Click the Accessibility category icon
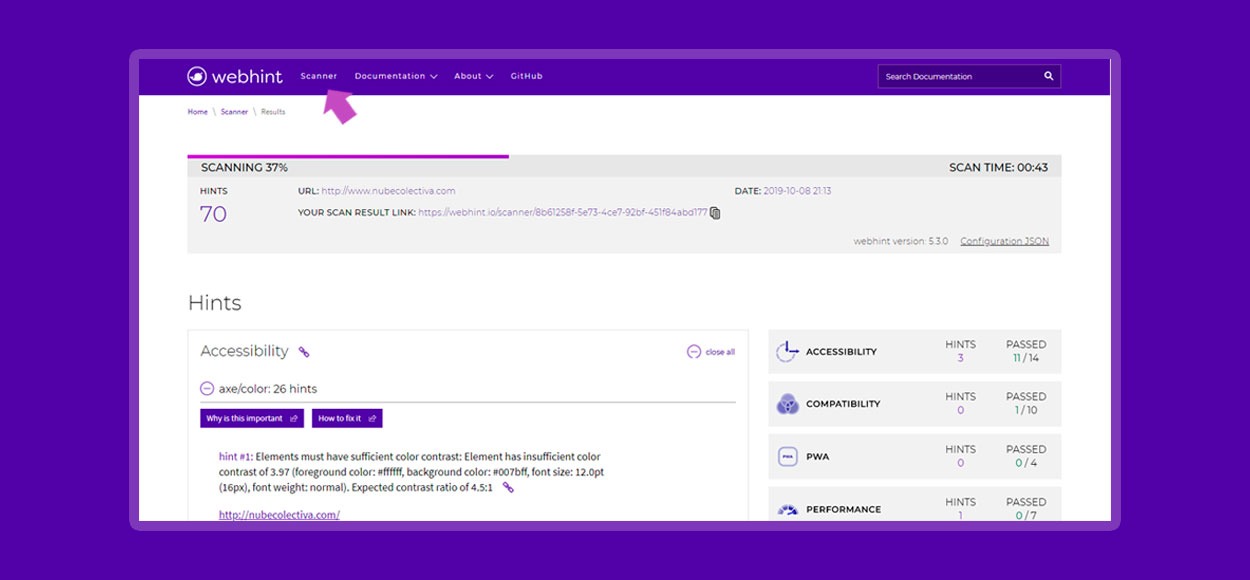The width and height of the screenshot is (1250, 580). (788, 351)
